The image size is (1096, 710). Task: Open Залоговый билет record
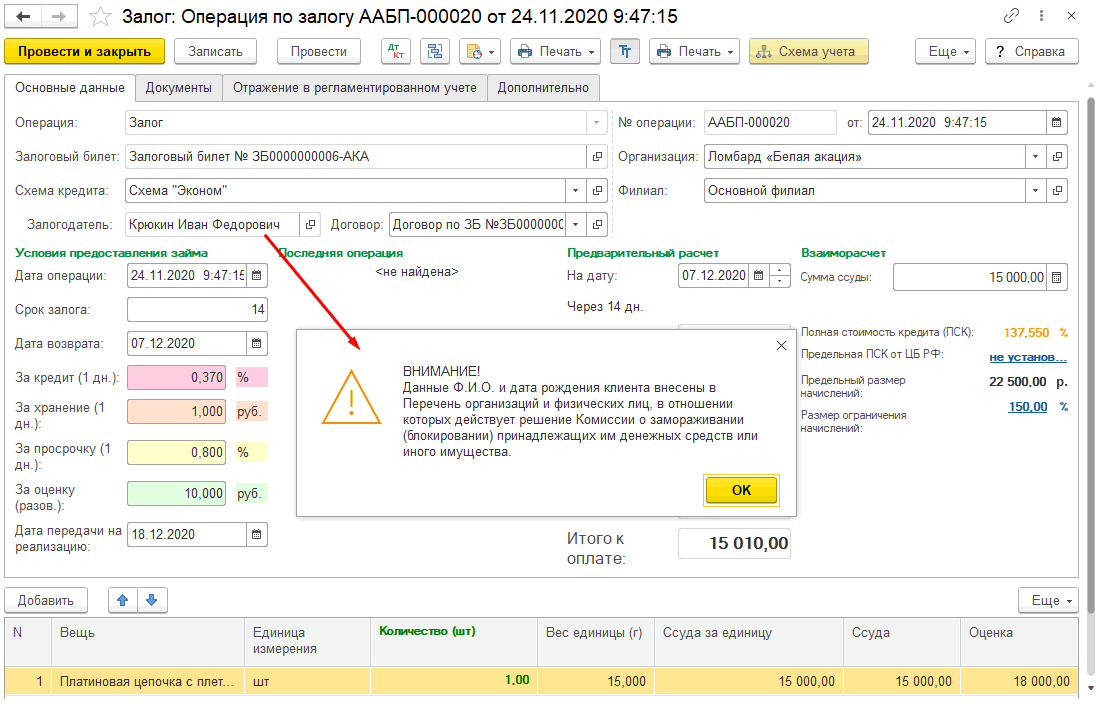[597, 157]
